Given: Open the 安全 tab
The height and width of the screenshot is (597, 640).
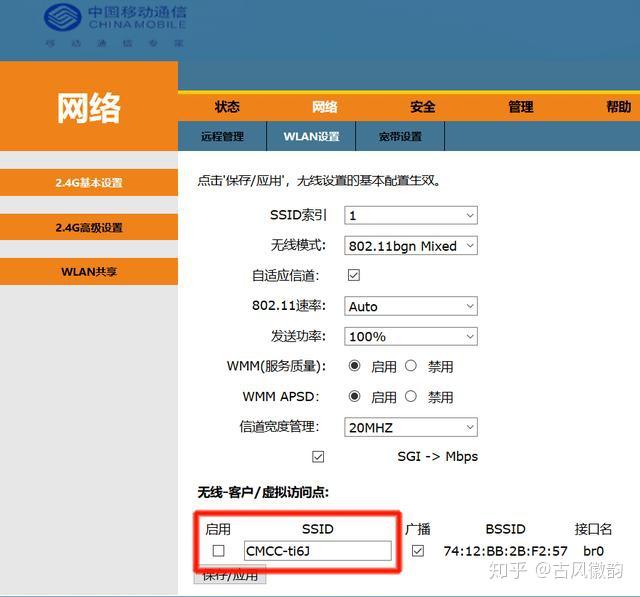Looking at the screenshot, I should point(423,107).
